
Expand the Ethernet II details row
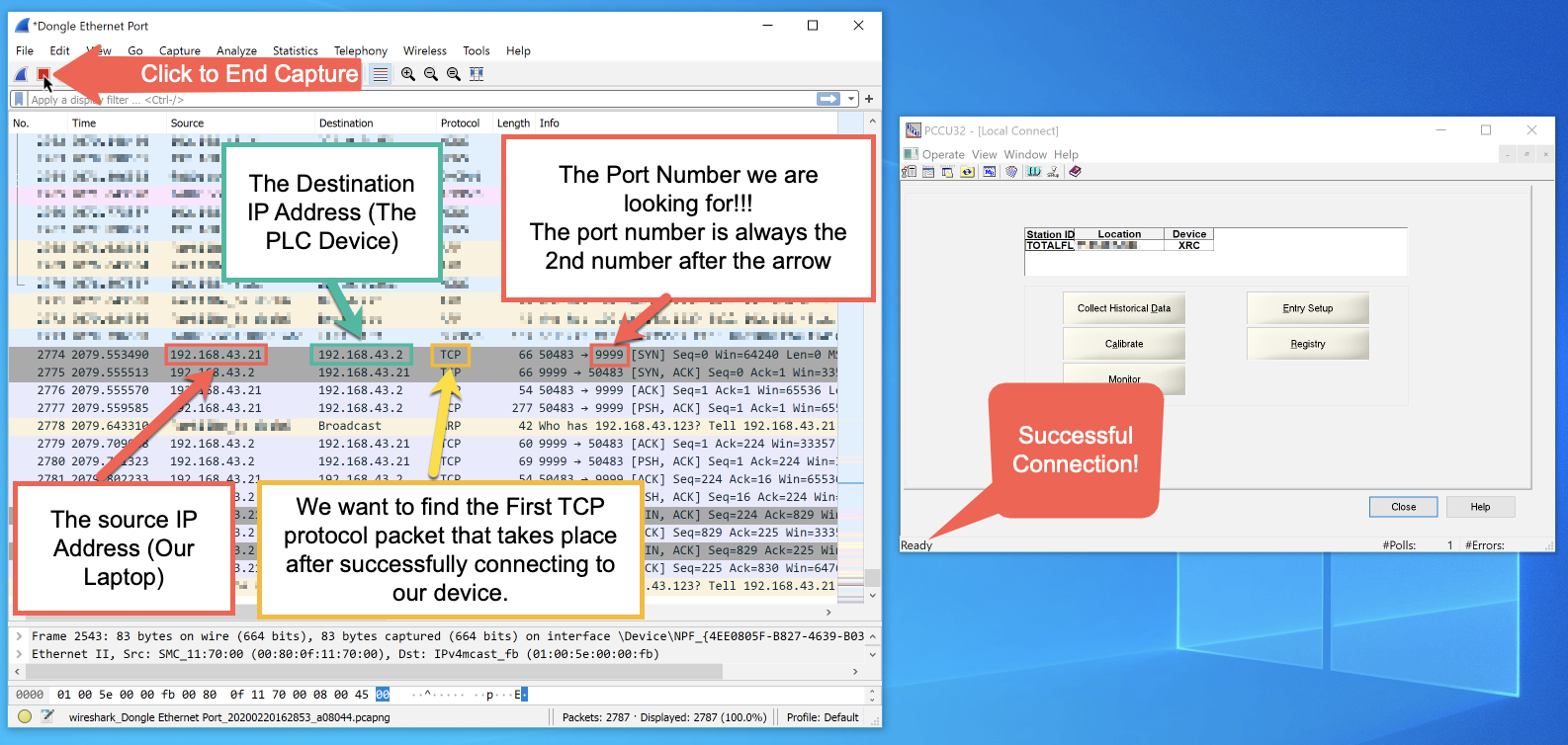tap(19, 654)
